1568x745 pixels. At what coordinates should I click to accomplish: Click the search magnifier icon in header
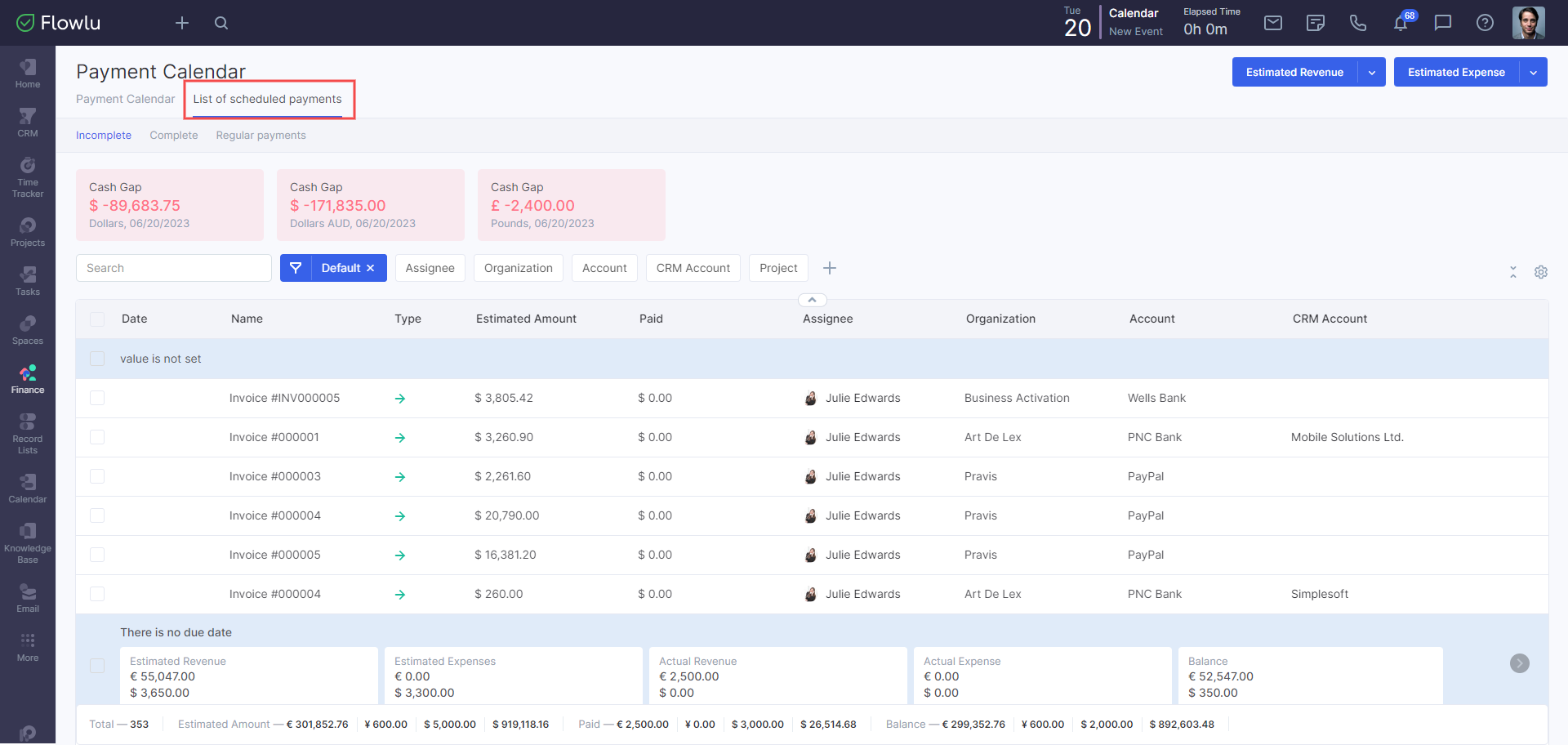coord(221,23)
